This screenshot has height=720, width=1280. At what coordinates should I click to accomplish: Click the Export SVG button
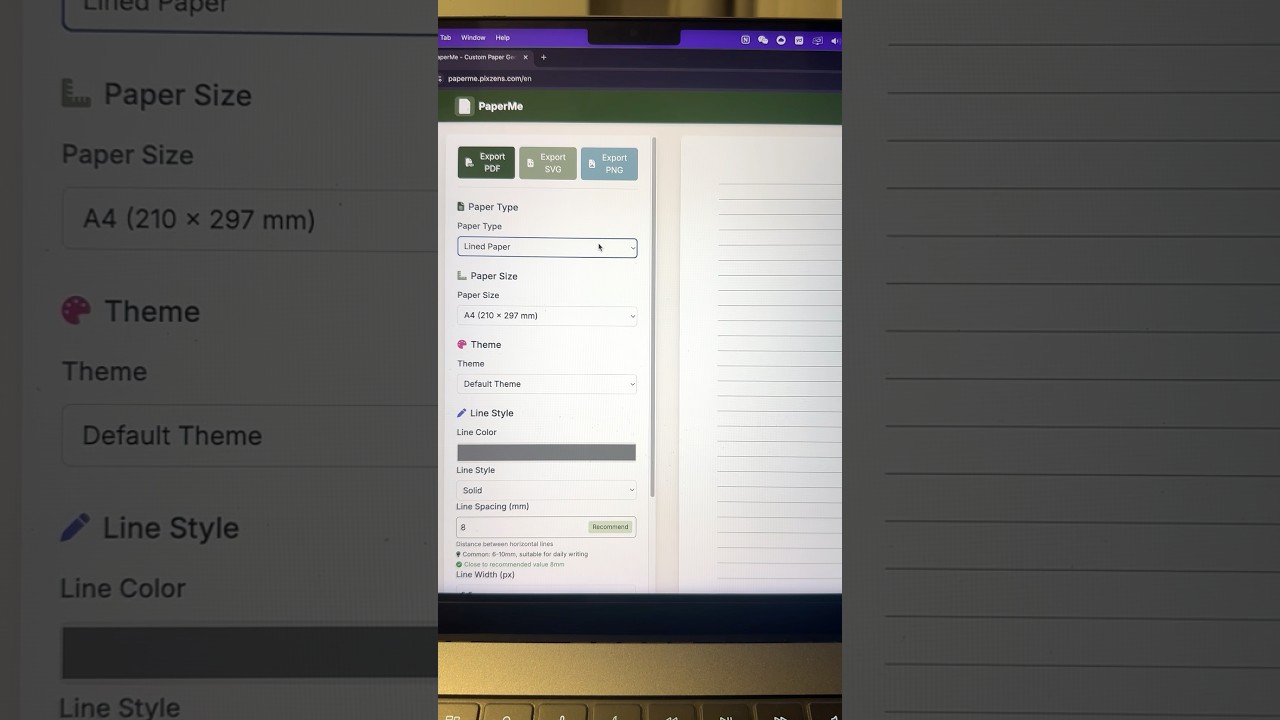[x=548, y=163]
